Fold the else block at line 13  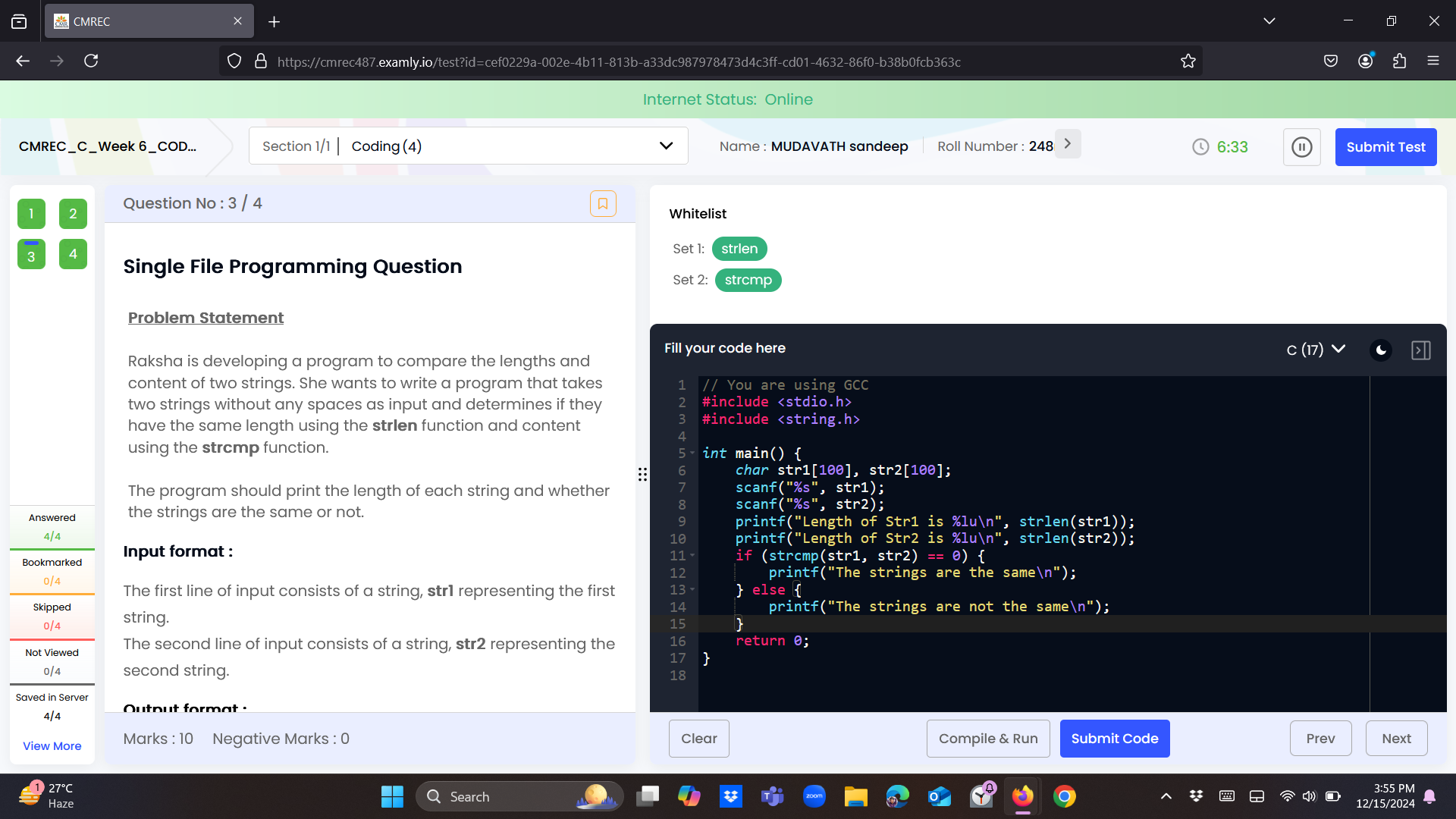(x=692, y=590)
